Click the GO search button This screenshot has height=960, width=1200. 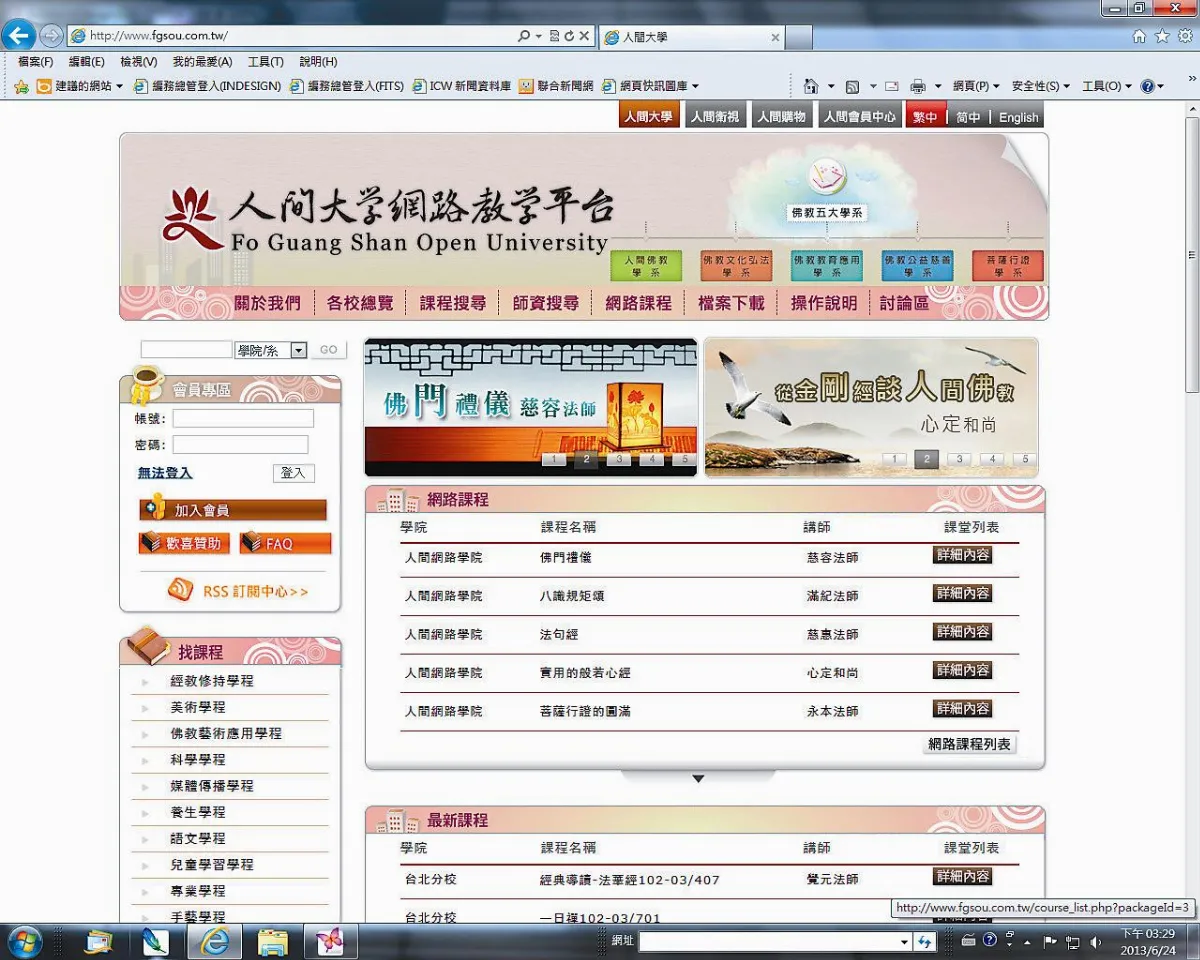click(328, 350)
